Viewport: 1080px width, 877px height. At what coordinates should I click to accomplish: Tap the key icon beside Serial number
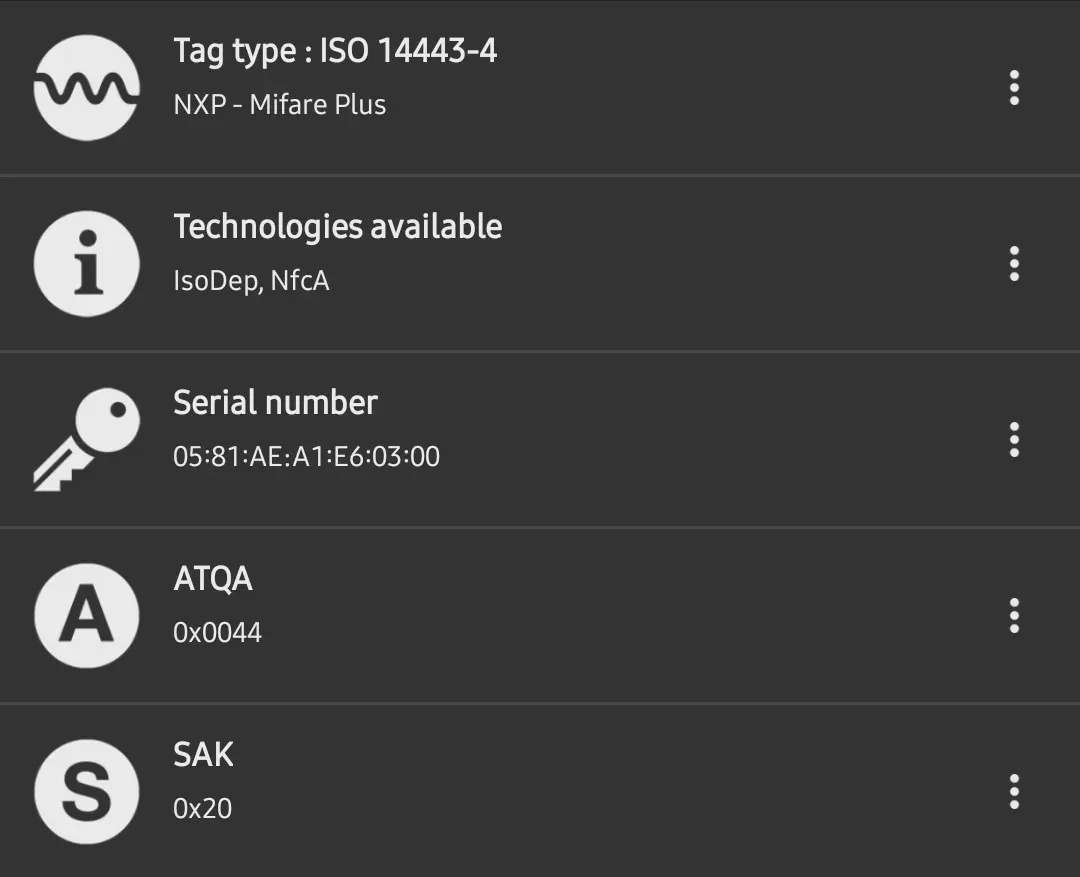(x=86, y=440)
